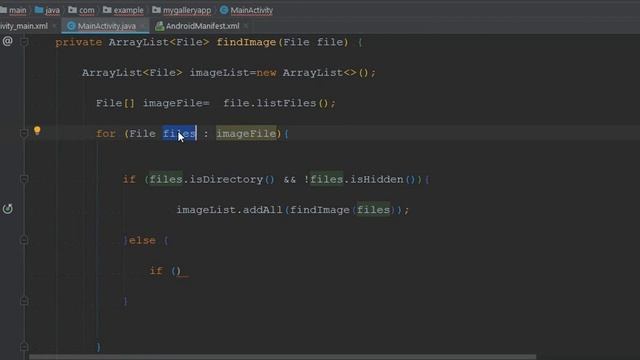
Task: Collapse the for loop fold marker
Action: [24, 133]
